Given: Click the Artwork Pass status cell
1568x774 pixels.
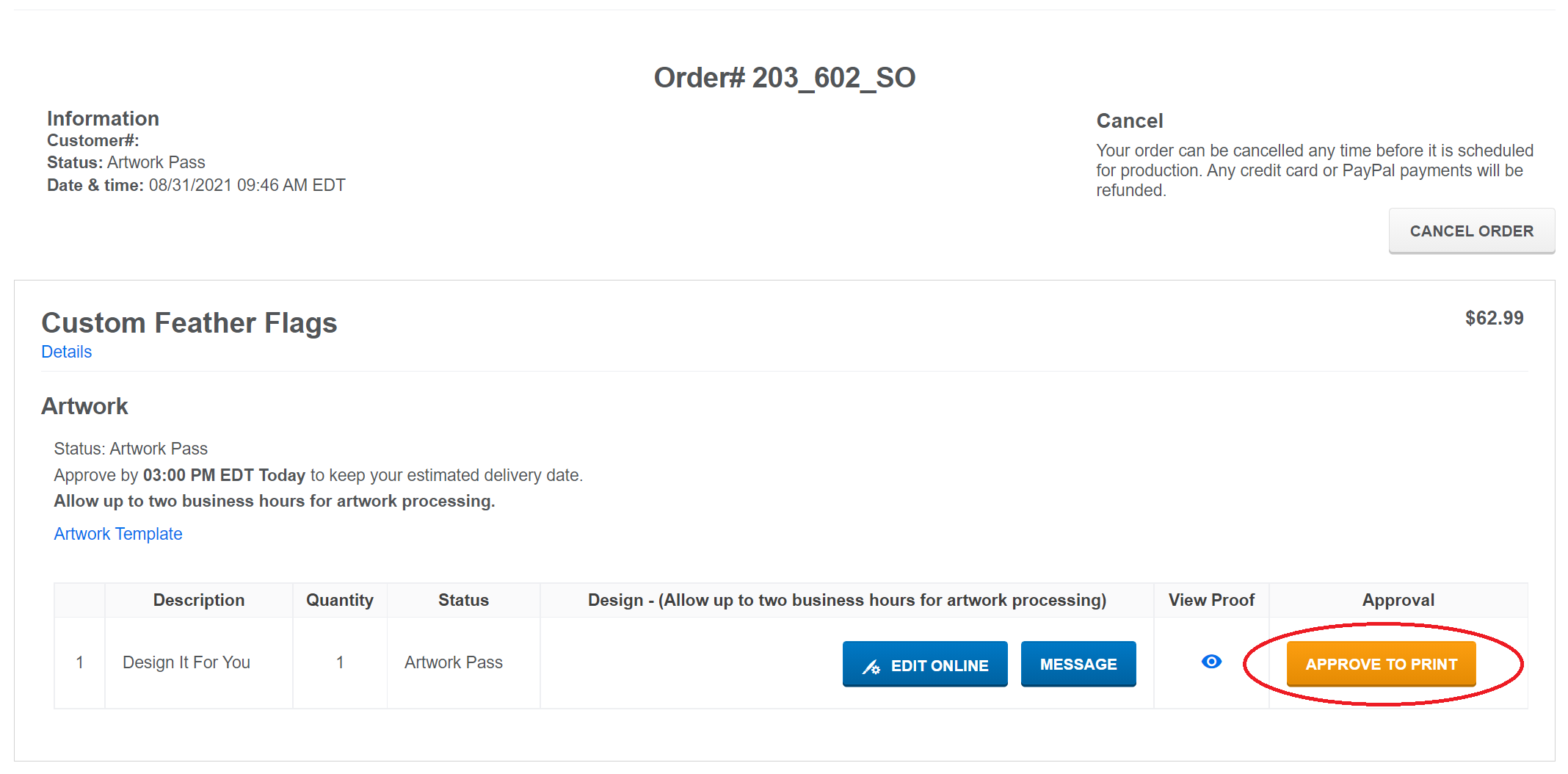Looking at the screenshot, I should click(x=454, y=662).
